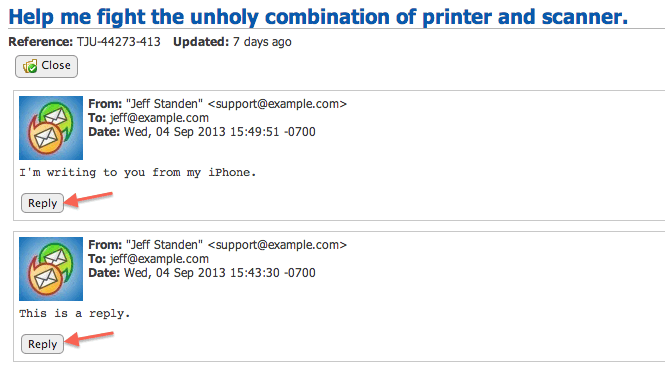Screen dimensions: 665x371
Task: Click the avatar image of the 15:43:30 message
Action: tap(51, 269)
